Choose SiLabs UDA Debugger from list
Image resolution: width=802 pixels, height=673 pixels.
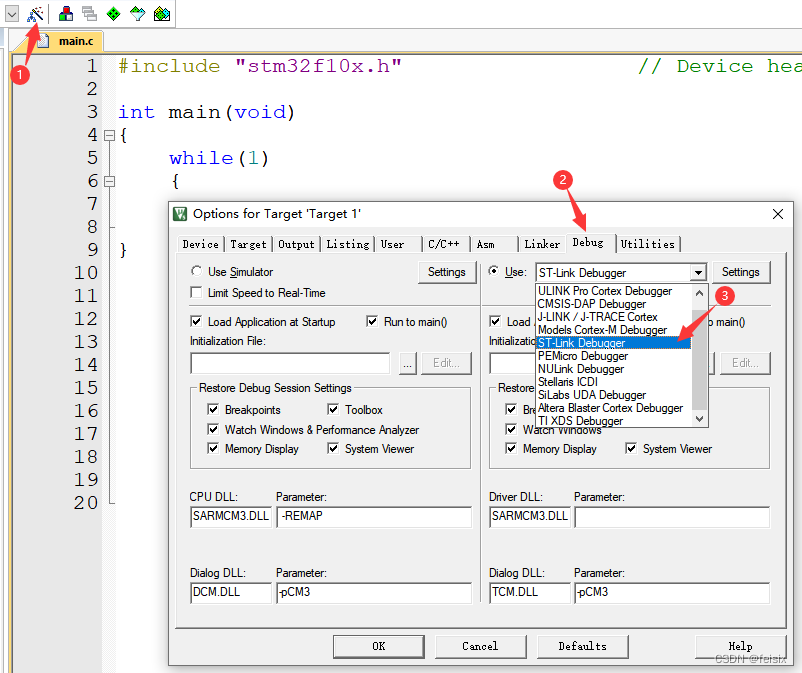pos(613,395)
